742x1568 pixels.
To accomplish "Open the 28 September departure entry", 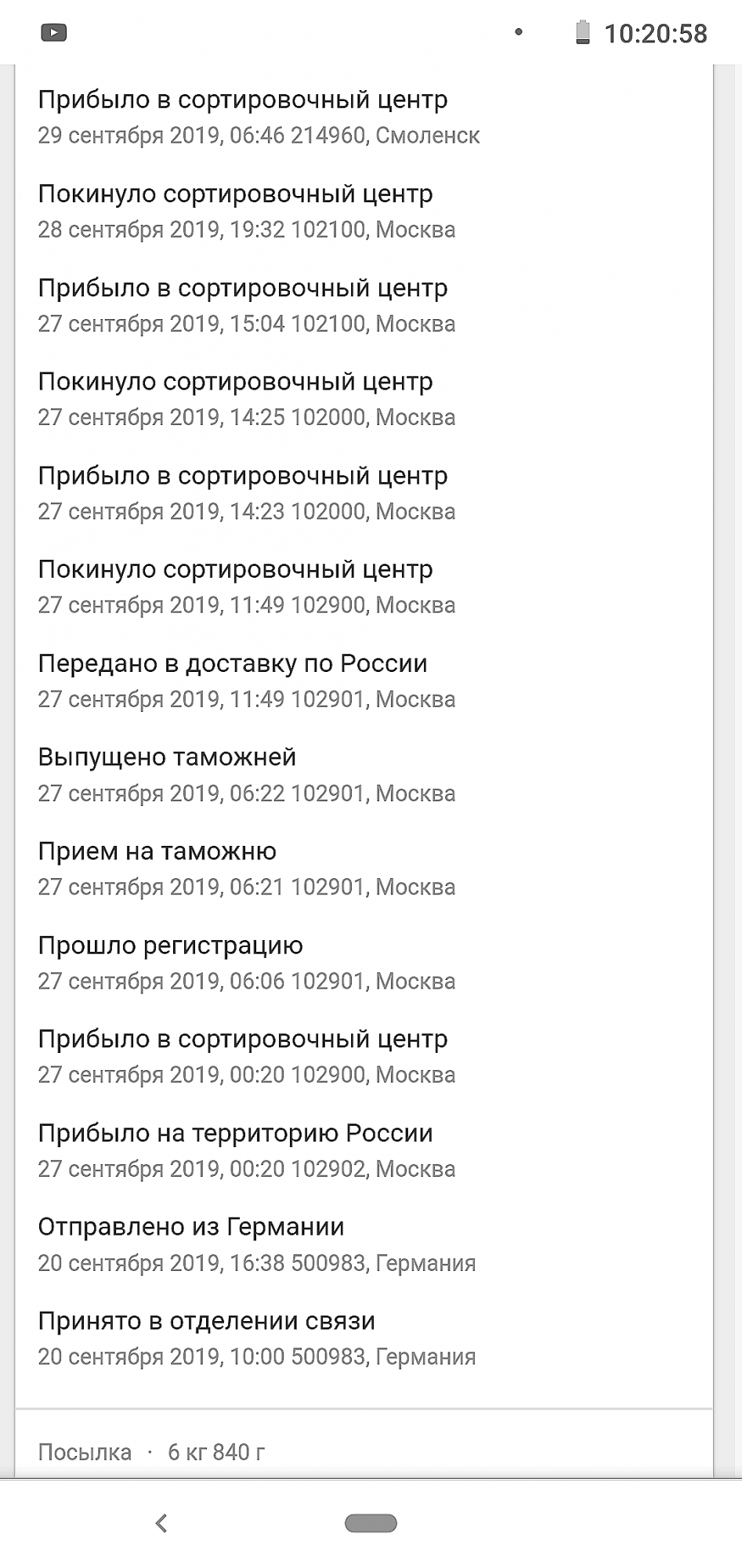I will tap(247, 212).
